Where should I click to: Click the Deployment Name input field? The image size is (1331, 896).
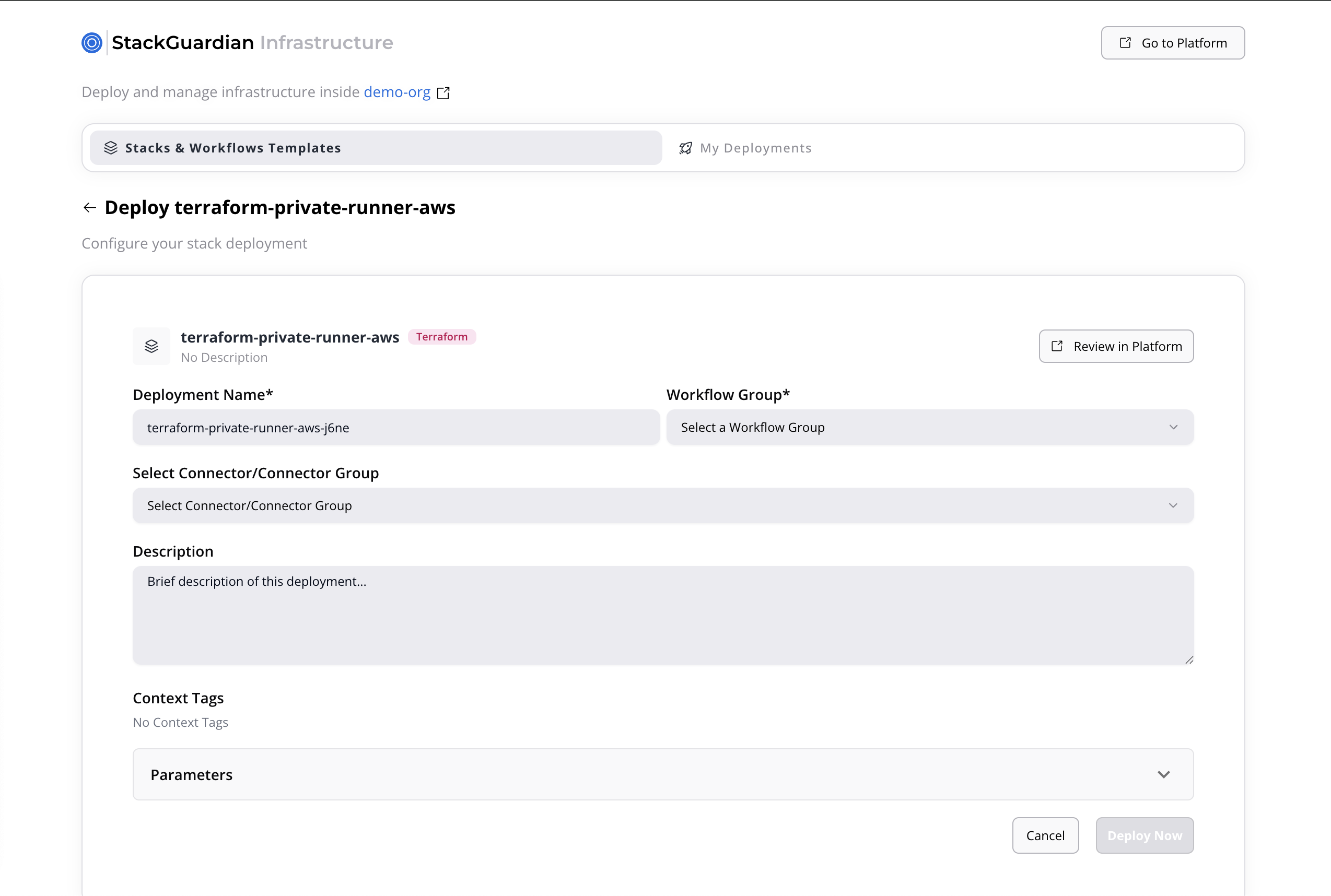coord(396,428)
